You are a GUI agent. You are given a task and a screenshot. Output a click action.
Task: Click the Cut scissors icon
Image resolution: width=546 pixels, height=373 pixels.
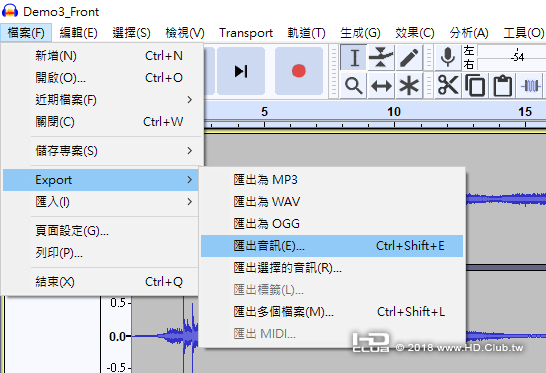[448, 85]
